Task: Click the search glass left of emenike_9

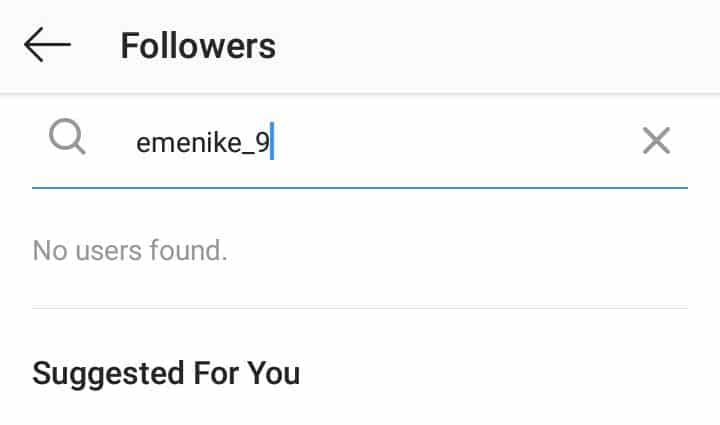Action: (67, 137)
